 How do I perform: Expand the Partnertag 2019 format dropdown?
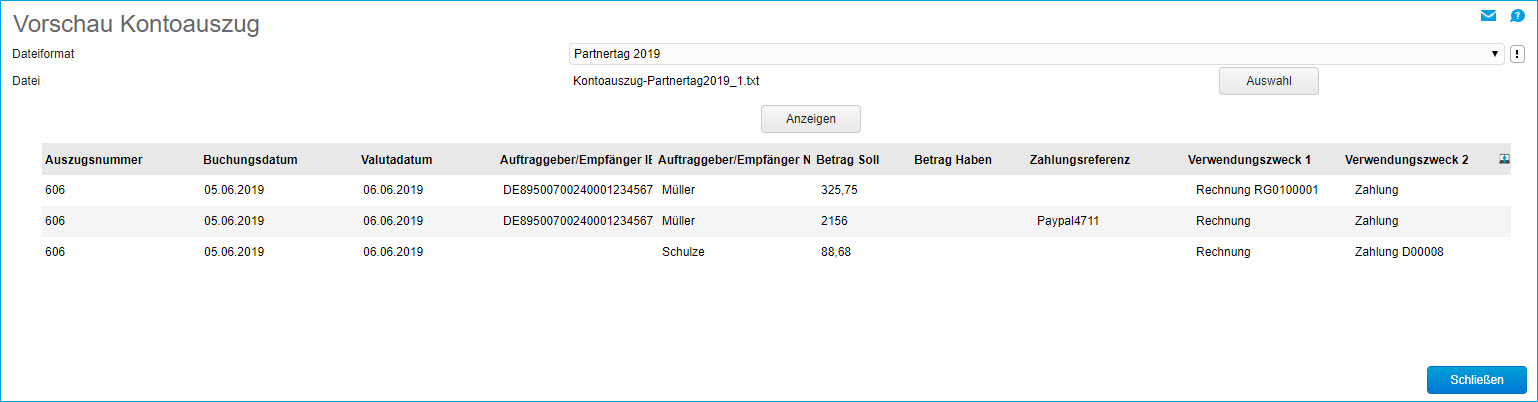tap(1036, 54)
